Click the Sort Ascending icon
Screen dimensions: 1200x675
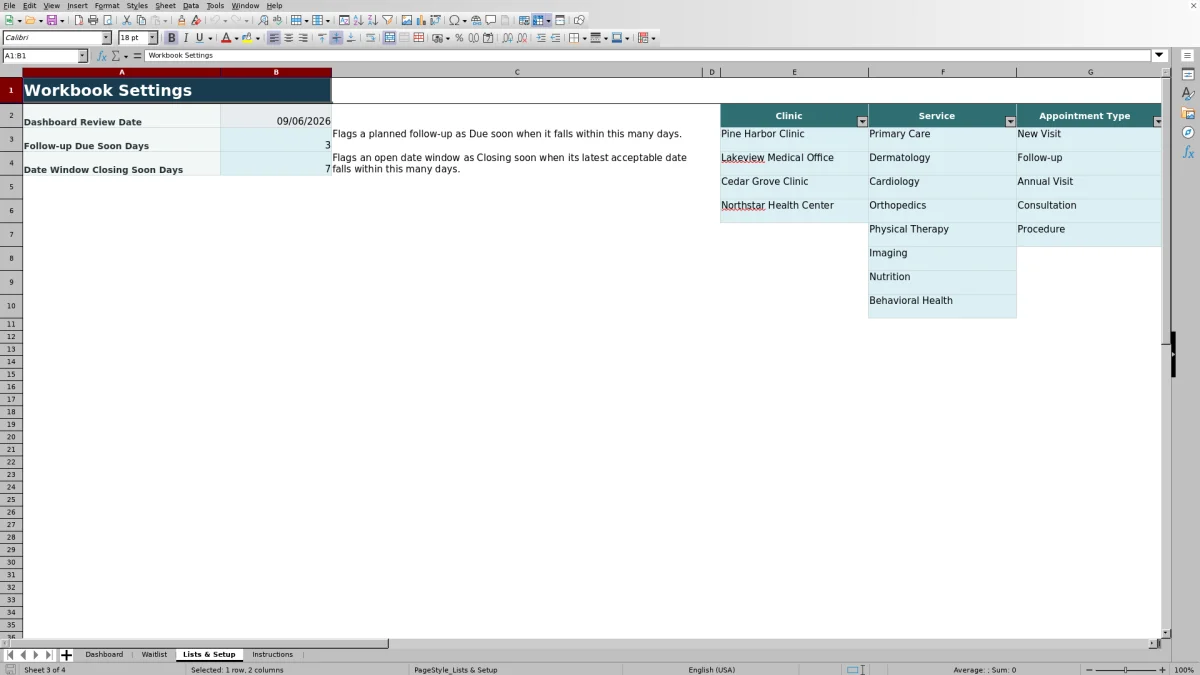coord(358,20)
